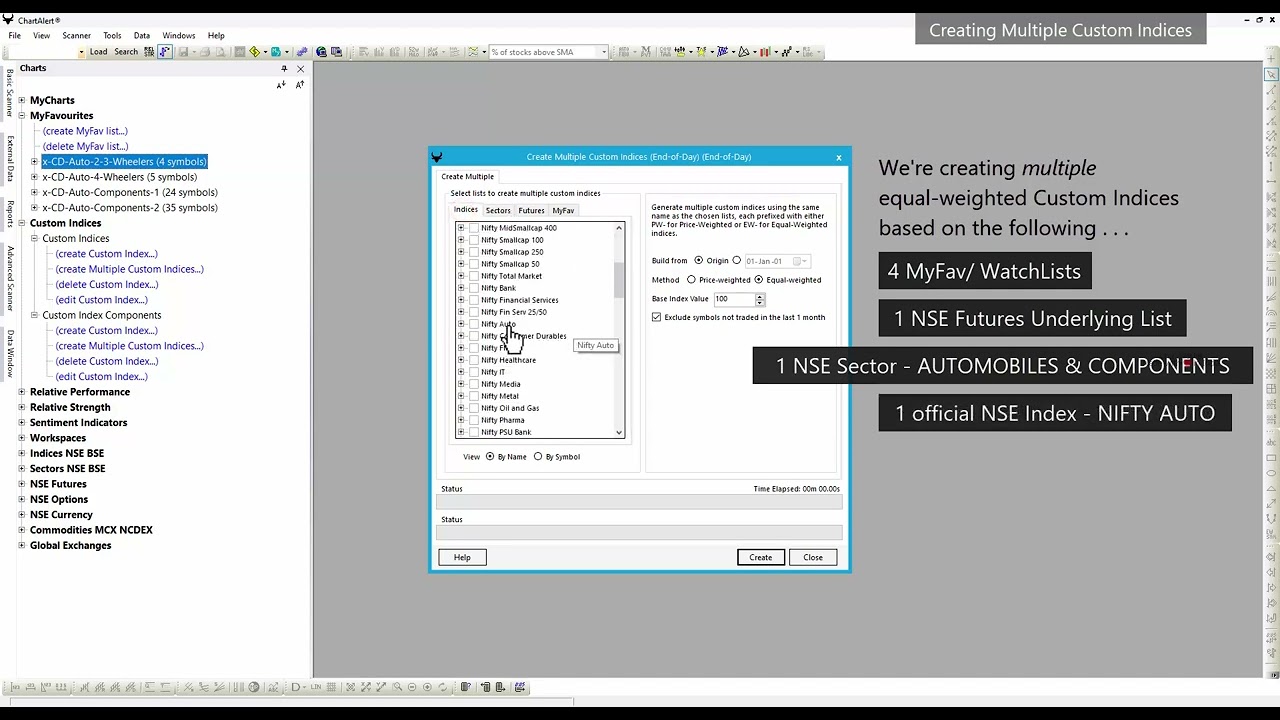Select the Origin radio button
The width and height of the screenshot is (1280, 720).
click(x=698, y=261)
